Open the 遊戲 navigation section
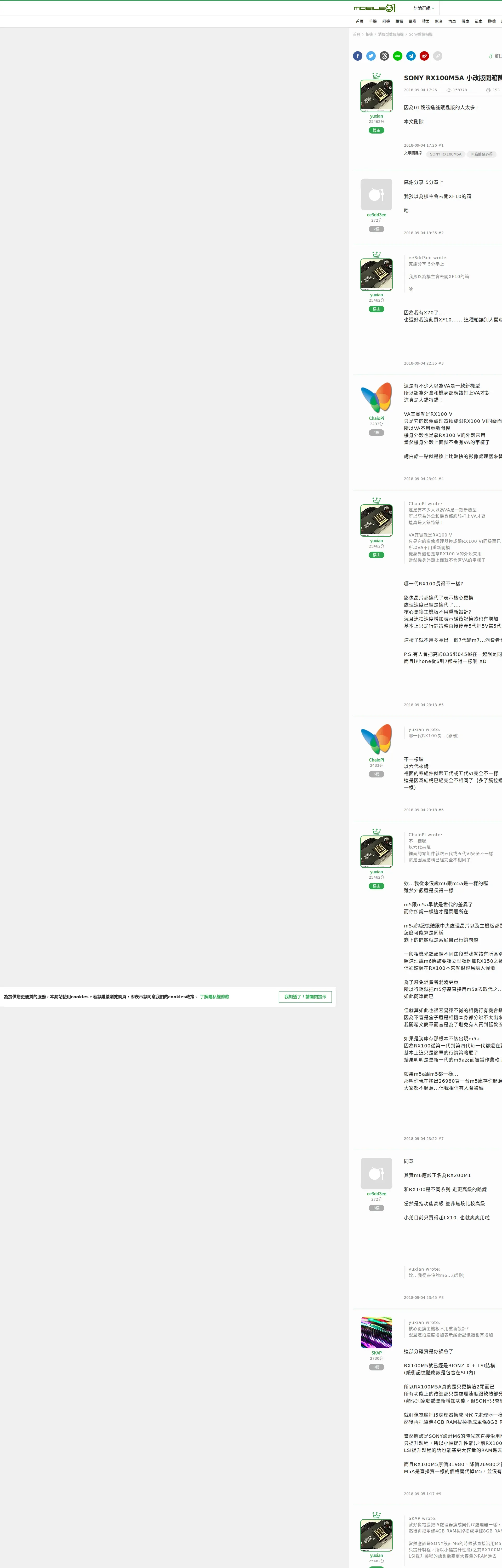Screen dimensions: 502x1568 click(492, 21)
